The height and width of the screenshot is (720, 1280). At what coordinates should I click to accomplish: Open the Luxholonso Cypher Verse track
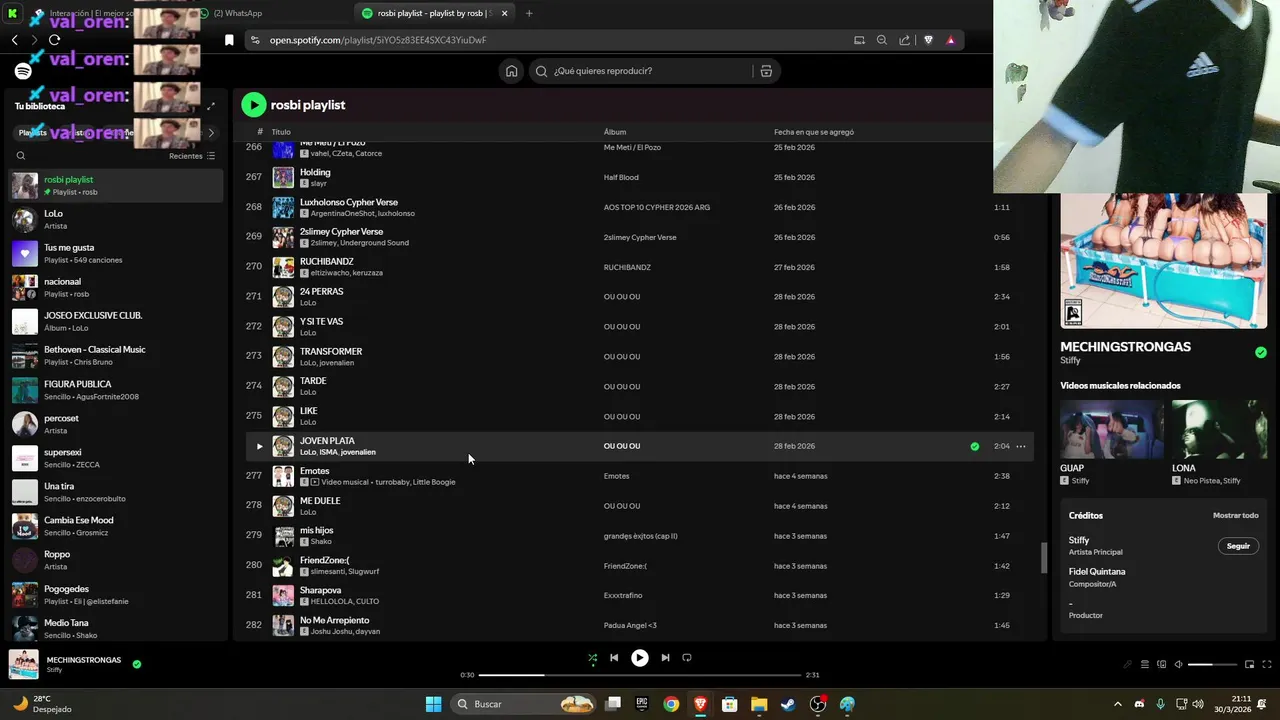pos(349,202)
